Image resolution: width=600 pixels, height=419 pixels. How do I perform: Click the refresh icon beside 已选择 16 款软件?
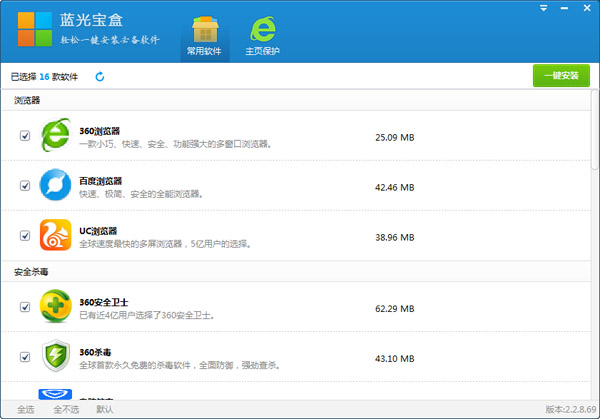point(100,77)
